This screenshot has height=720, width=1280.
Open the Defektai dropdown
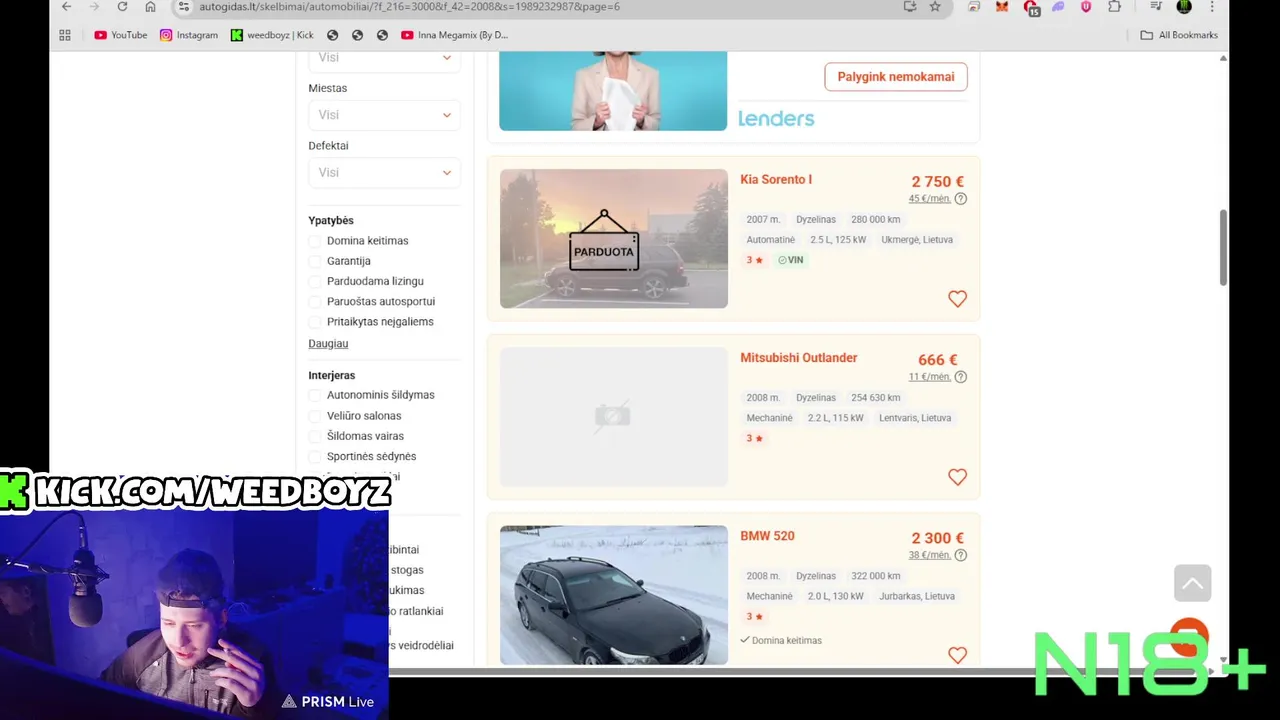384,172
